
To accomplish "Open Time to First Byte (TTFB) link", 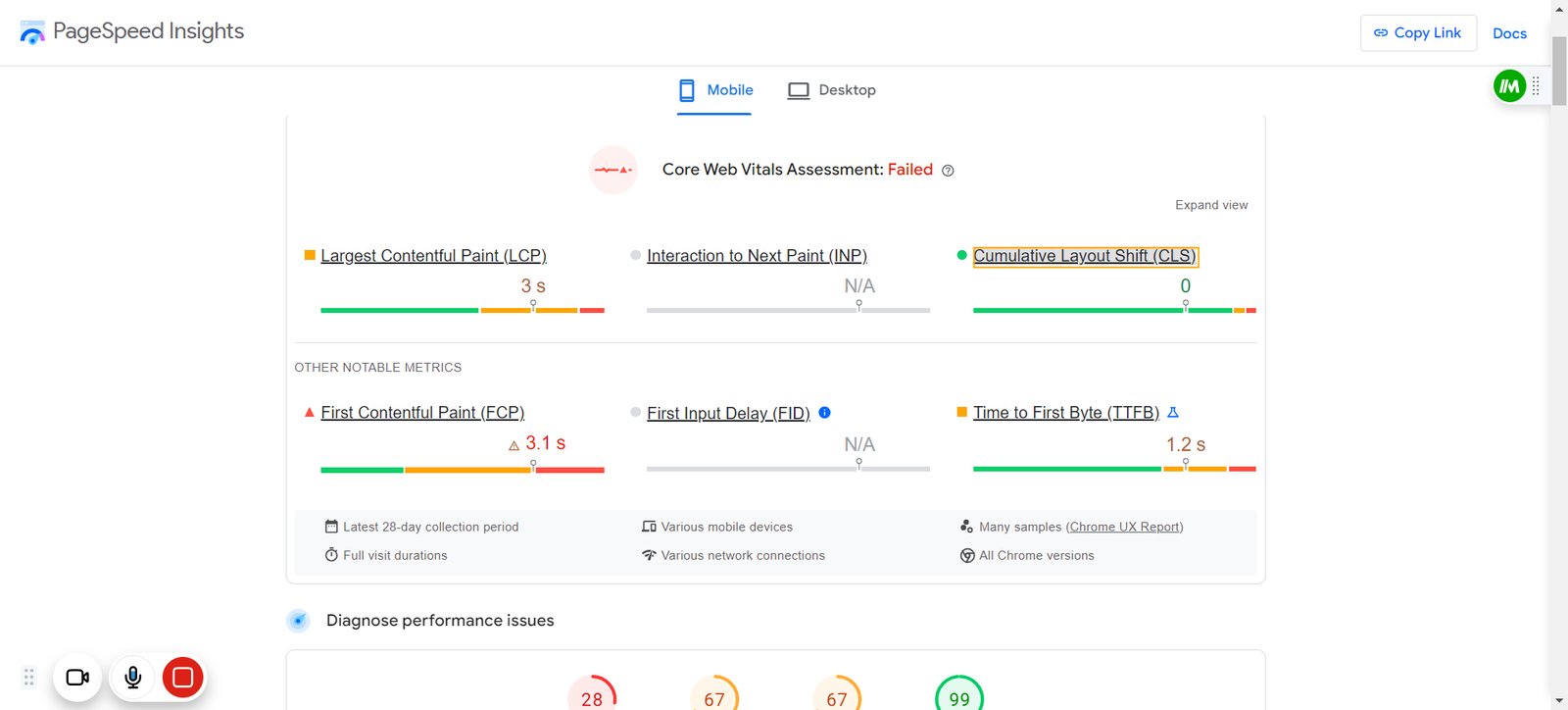I will click(1066, 413).
